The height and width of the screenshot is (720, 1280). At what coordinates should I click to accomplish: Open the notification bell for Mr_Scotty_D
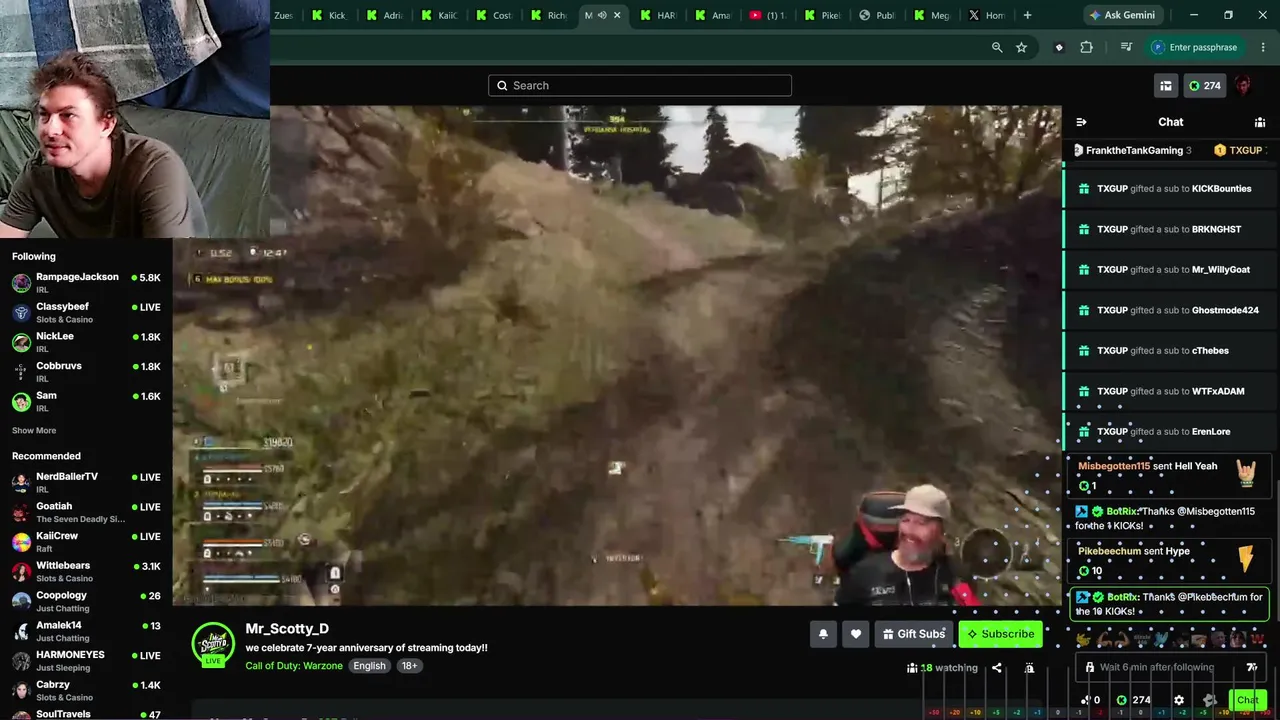click(823, 634)
